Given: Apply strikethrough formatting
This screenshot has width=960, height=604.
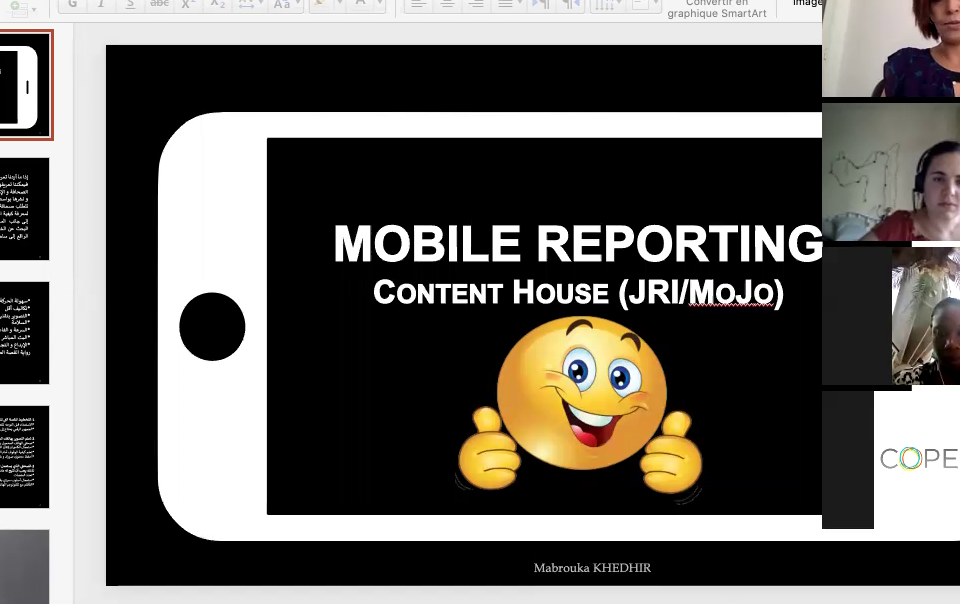Looking at the screenshot, I should (159, 5).
